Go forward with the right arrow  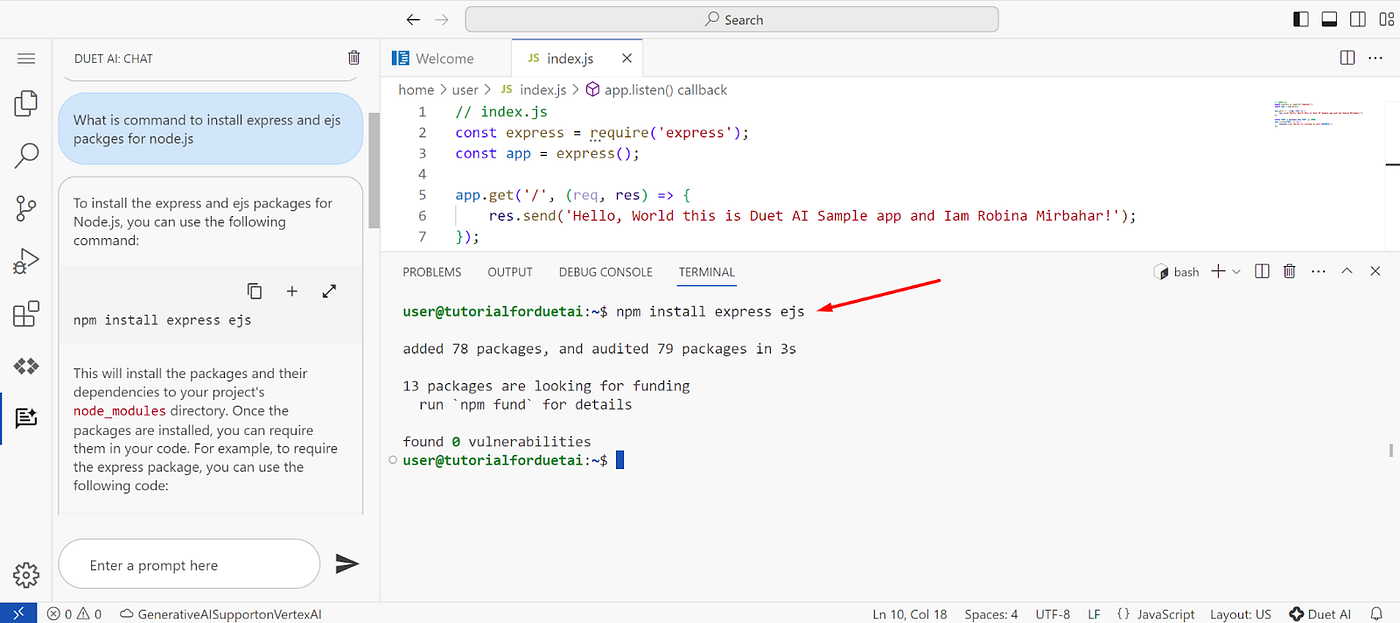(443, 19)
